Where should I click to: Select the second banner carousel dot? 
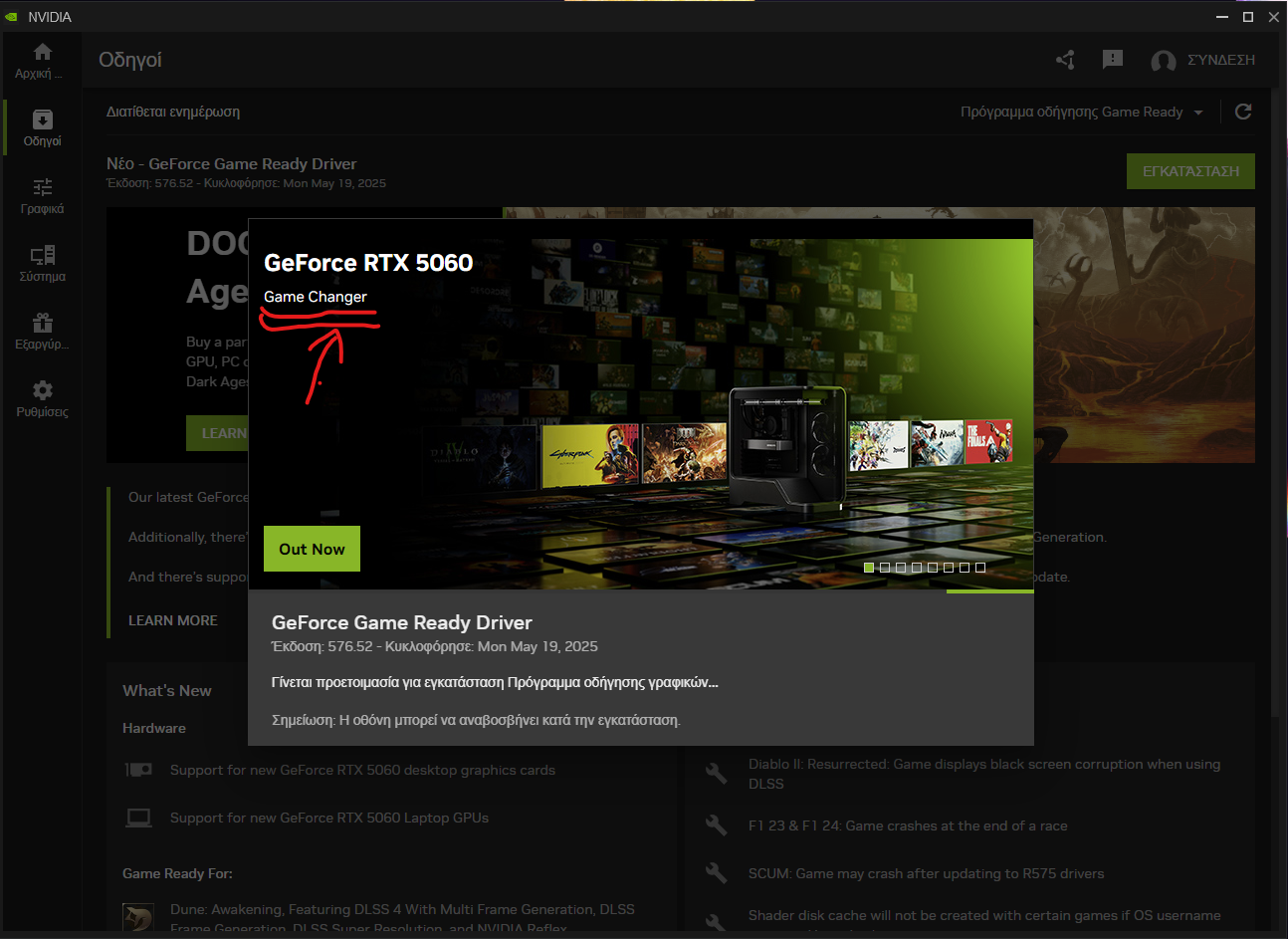point(885,568)
